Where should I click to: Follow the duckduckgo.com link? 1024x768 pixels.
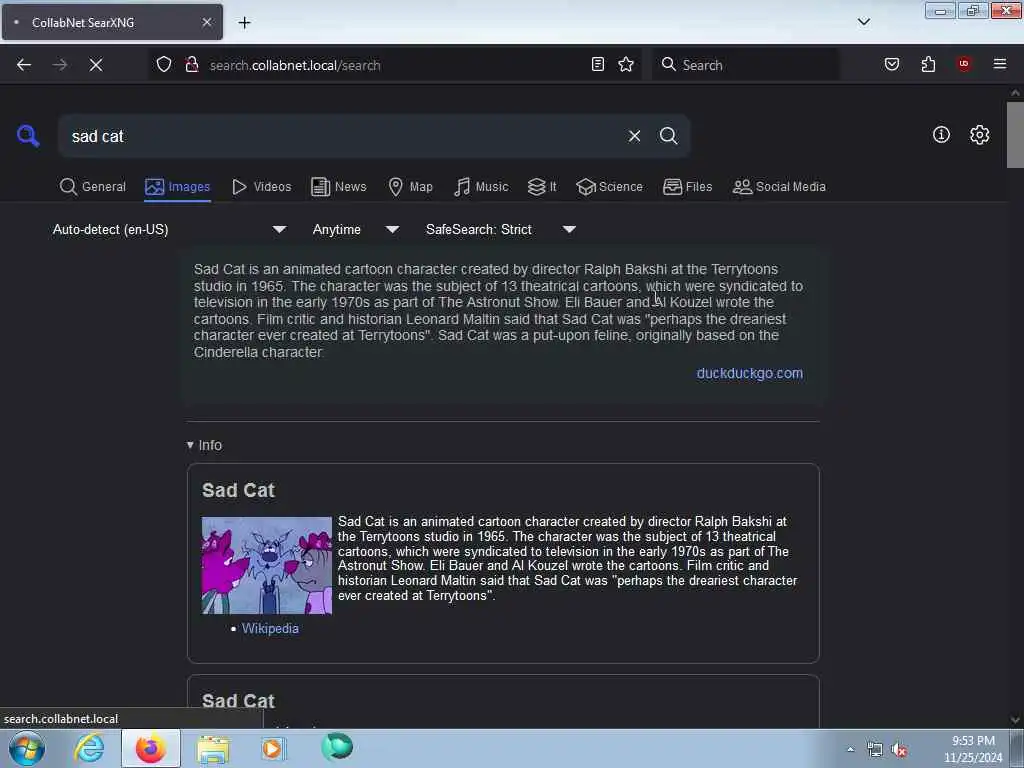[750, 373]
